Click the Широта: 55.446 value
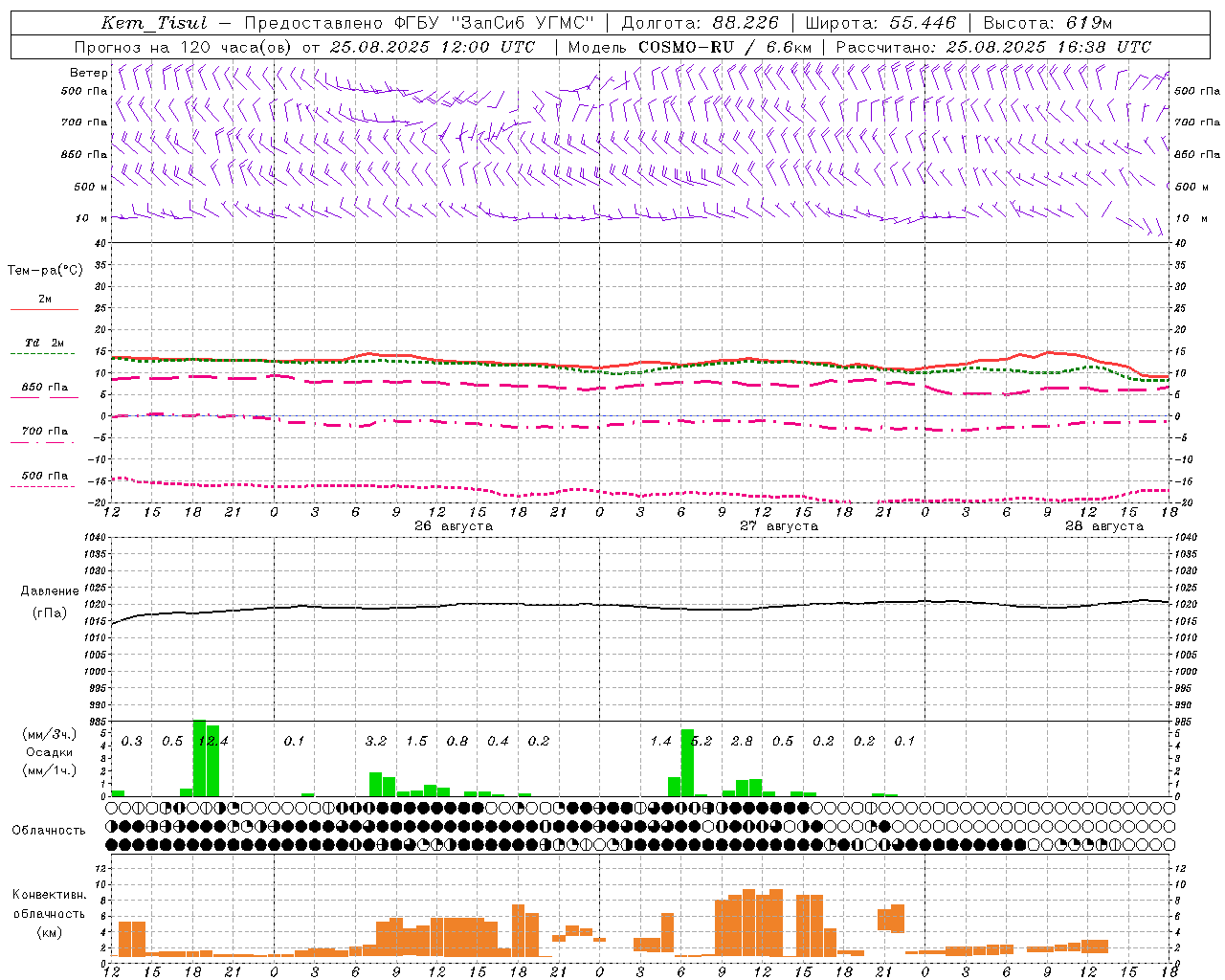1225x980 pixels. 880,23
